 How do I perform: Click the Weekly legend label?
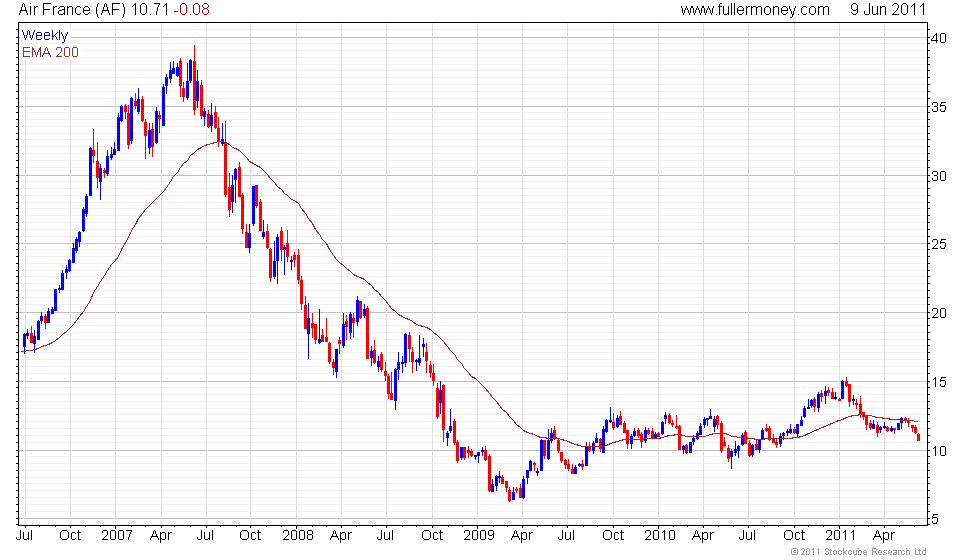(x=45, y=36)
